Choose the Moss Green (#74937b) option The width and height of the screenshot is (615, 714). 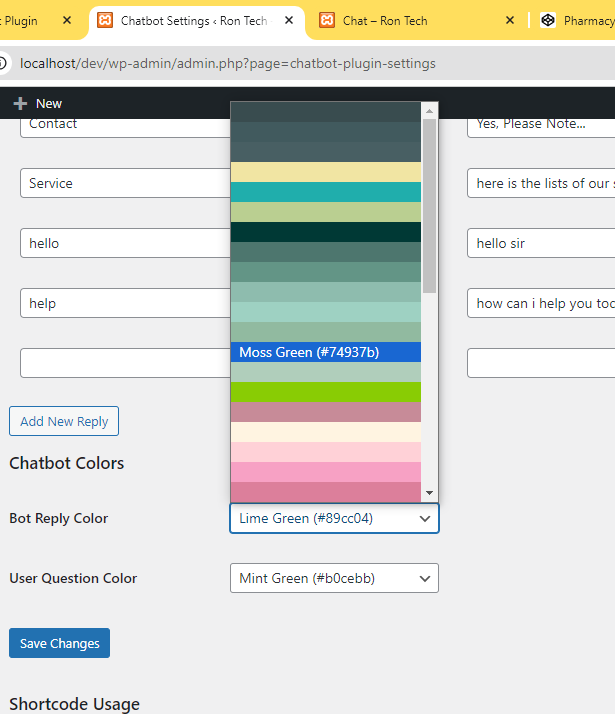(x=325, y=352)
